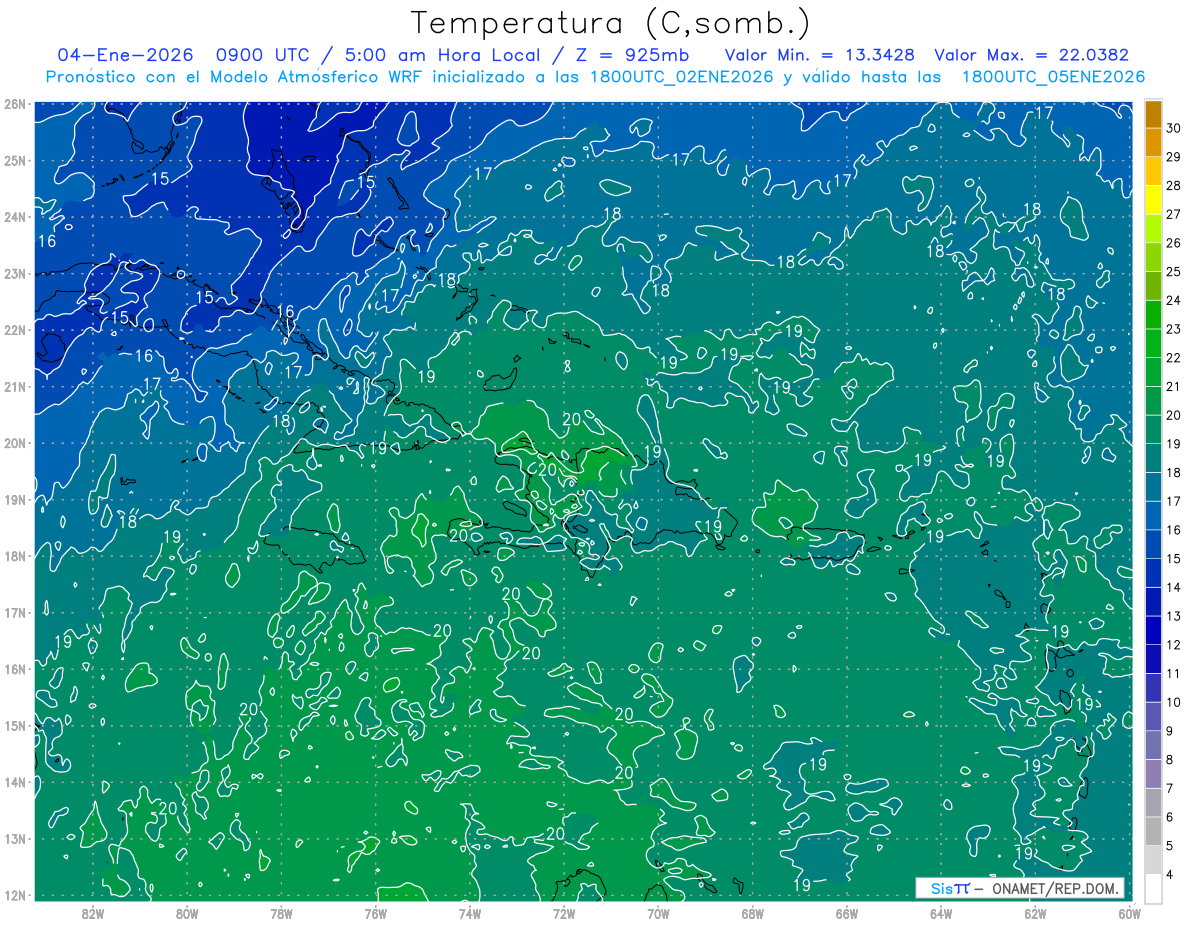Click the "22N" latitude label
The height and width of the screenshot is (927, 1200).
pos(14,330)
